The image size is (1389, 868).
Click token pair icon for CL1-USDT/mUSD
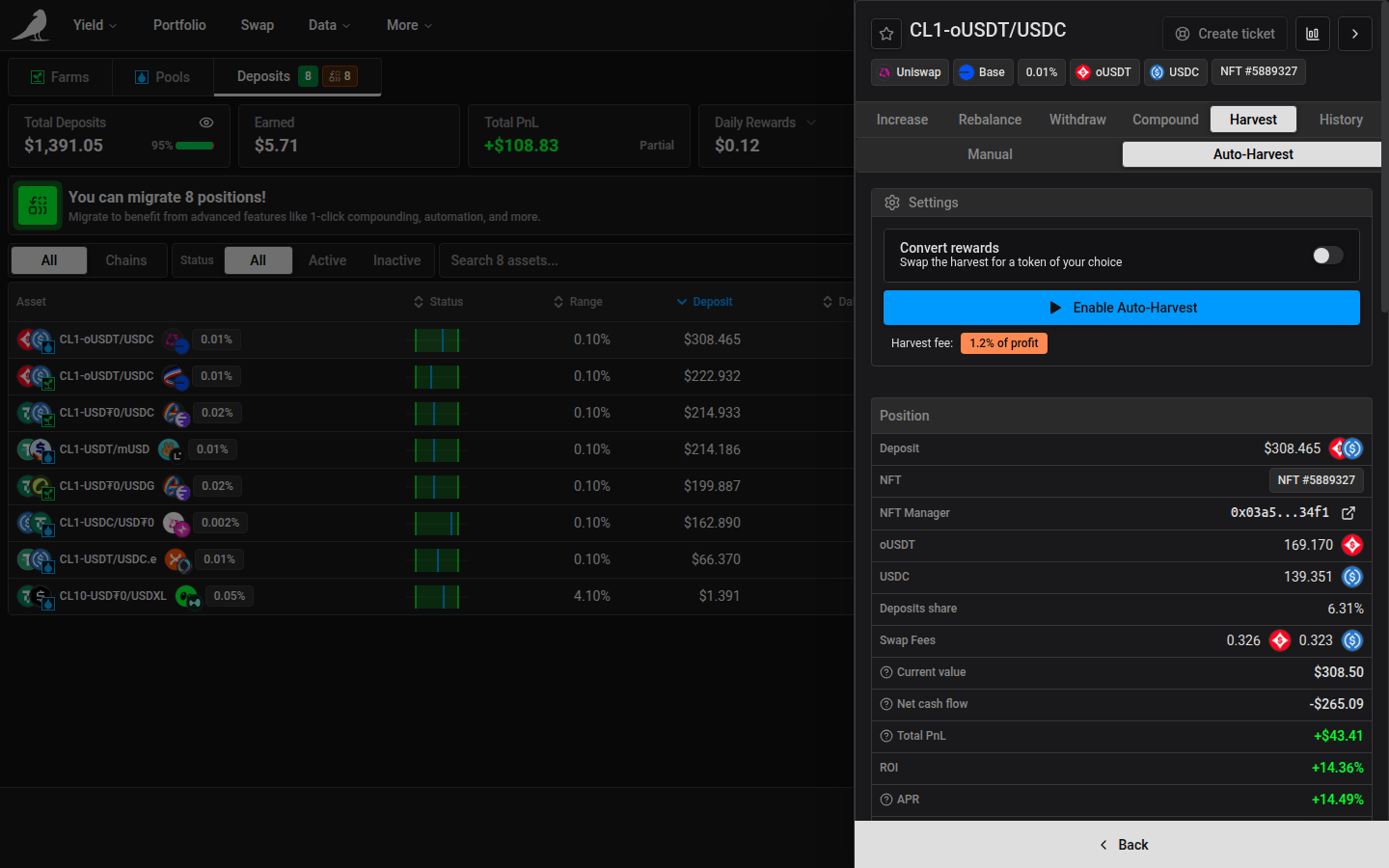35,449
